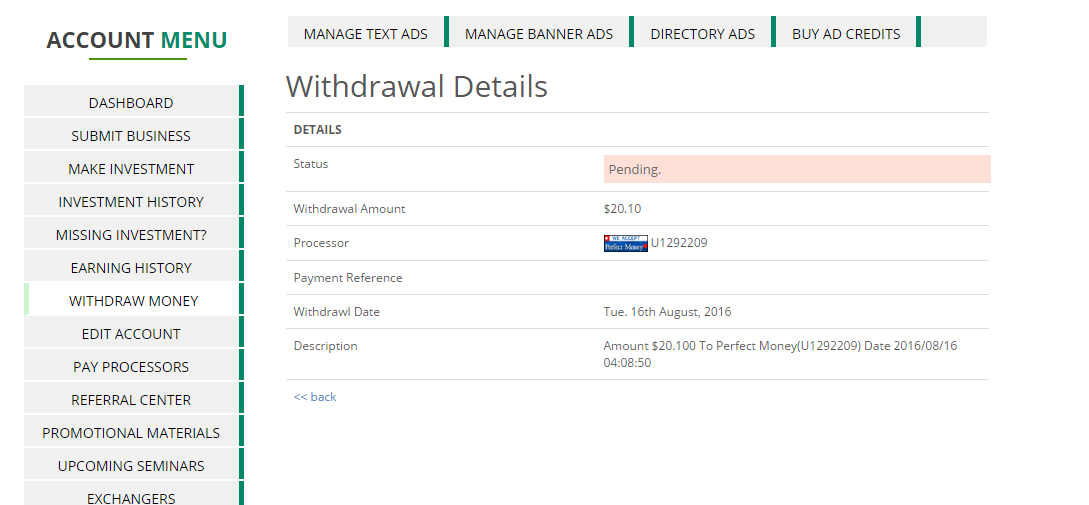View Promotional Materials page
The image size is (1089, 505).
(x=131, y=433)
